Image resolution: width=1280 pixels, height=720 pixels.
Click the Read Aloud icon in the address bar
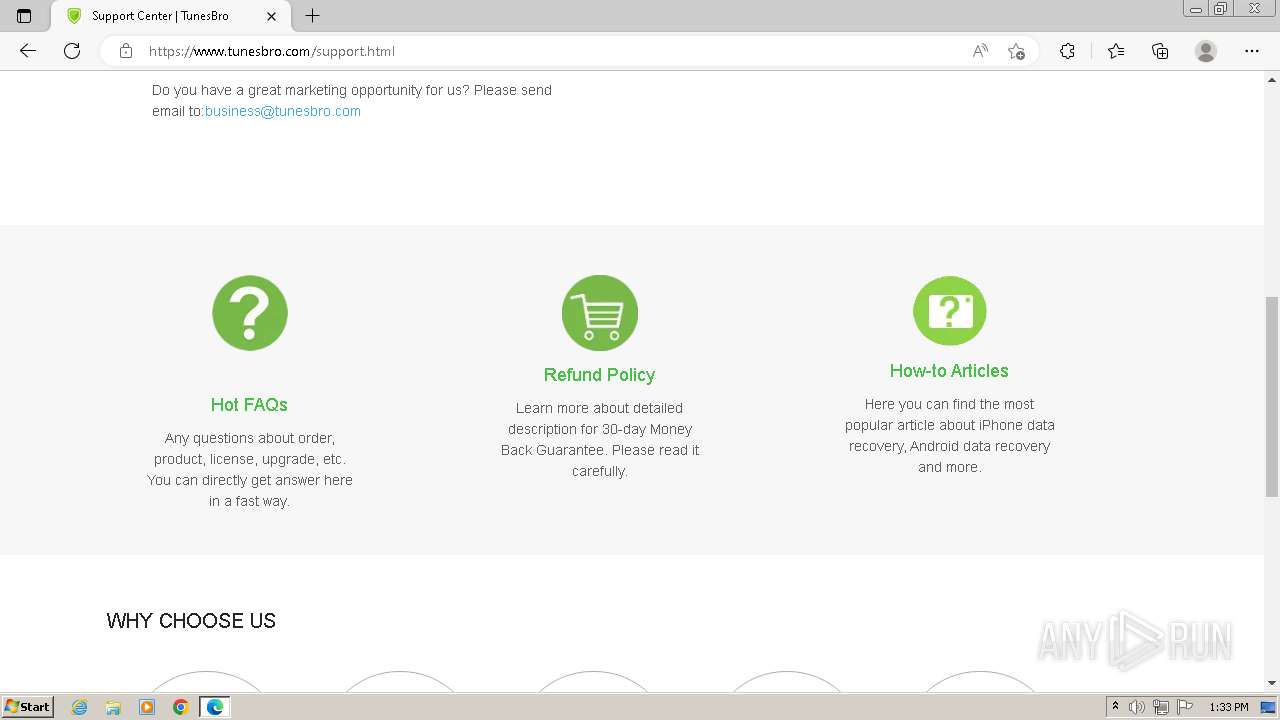pyautogui.click(x=980, y=51)
